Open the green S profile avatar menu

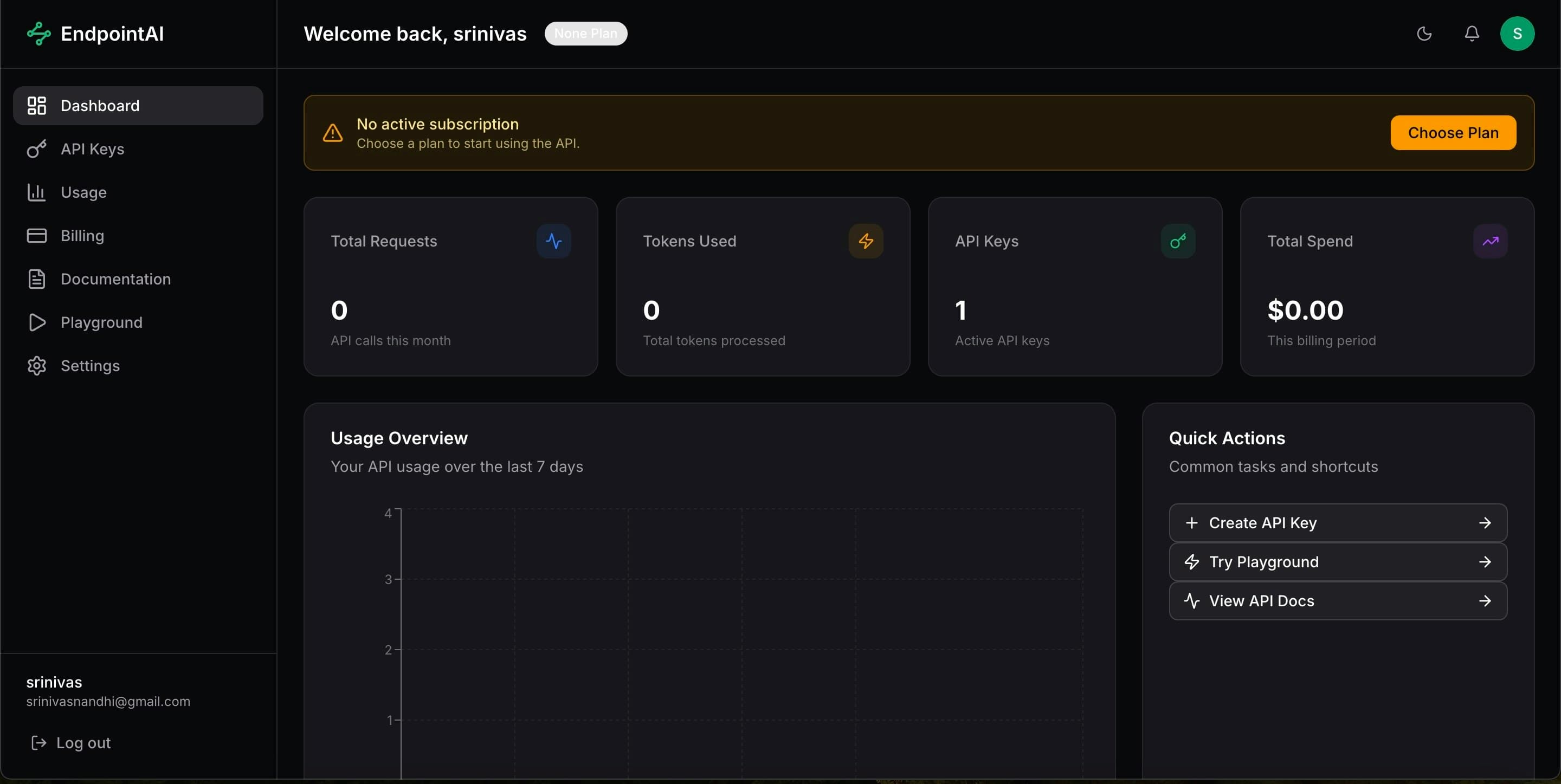[1518, 34]
